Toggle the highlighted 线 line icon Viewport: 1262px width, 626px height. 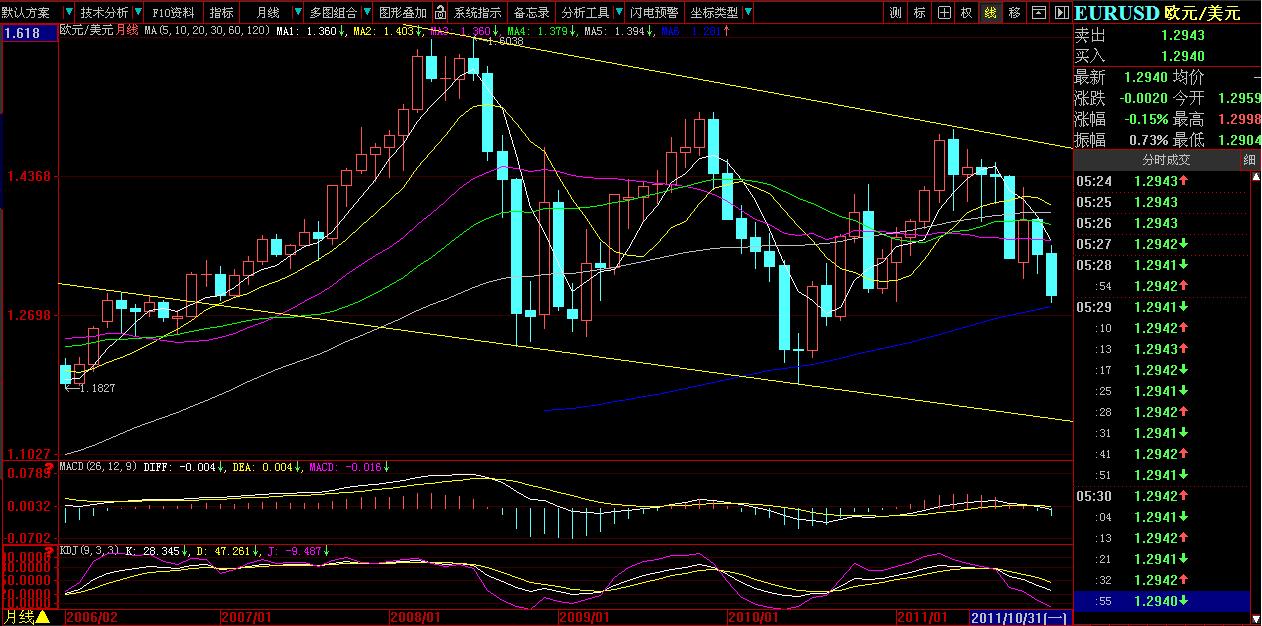pyautogui.click(x=990, y=12)
